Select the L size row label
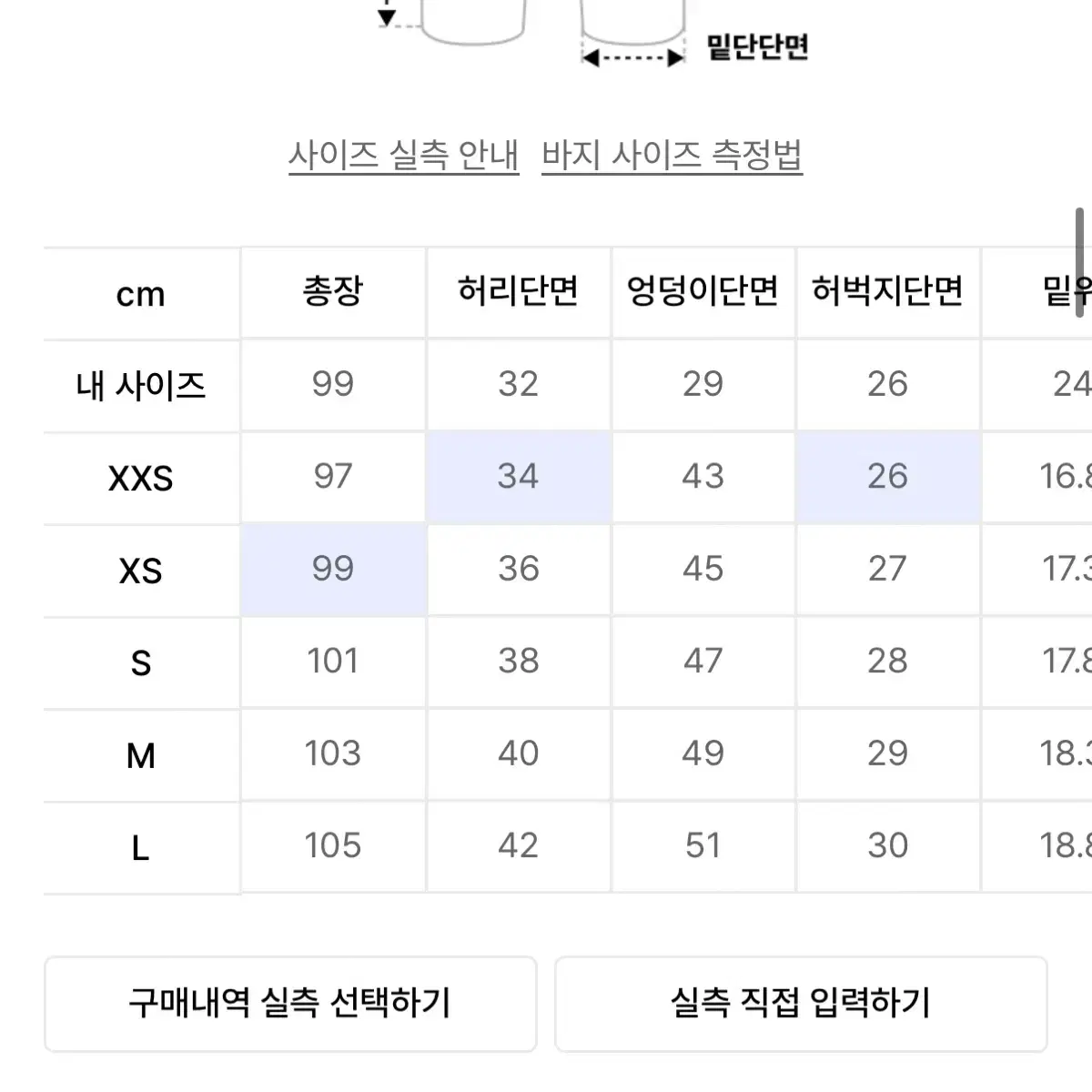The image size is (1092, 1092). pyautogui.click(x=141, y=846)
